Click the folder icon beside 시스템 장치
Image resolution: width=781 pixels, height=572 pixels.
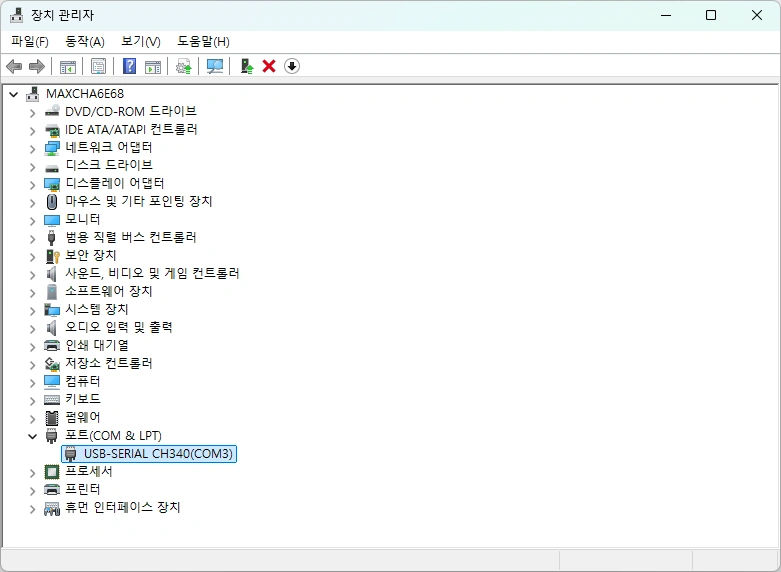tap(52, 310)
